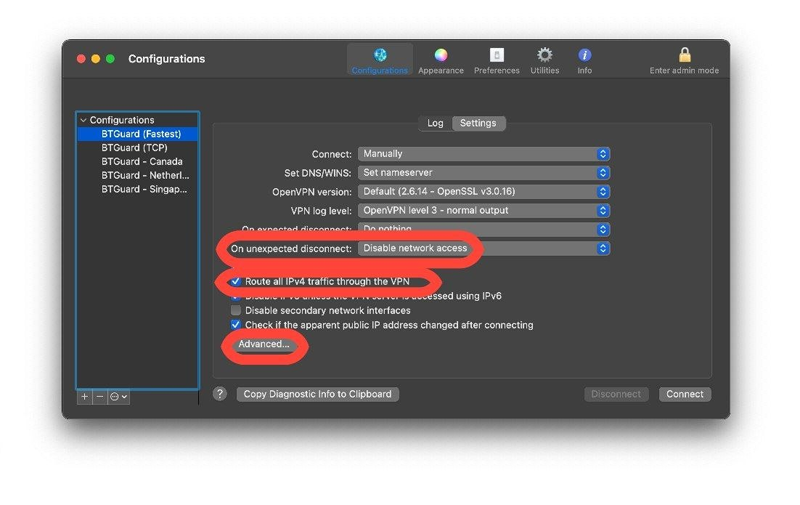The width and height of the screenshot is (800, 505).
Task: Toggle Check if apparent public IP changed
Action: 236,325
